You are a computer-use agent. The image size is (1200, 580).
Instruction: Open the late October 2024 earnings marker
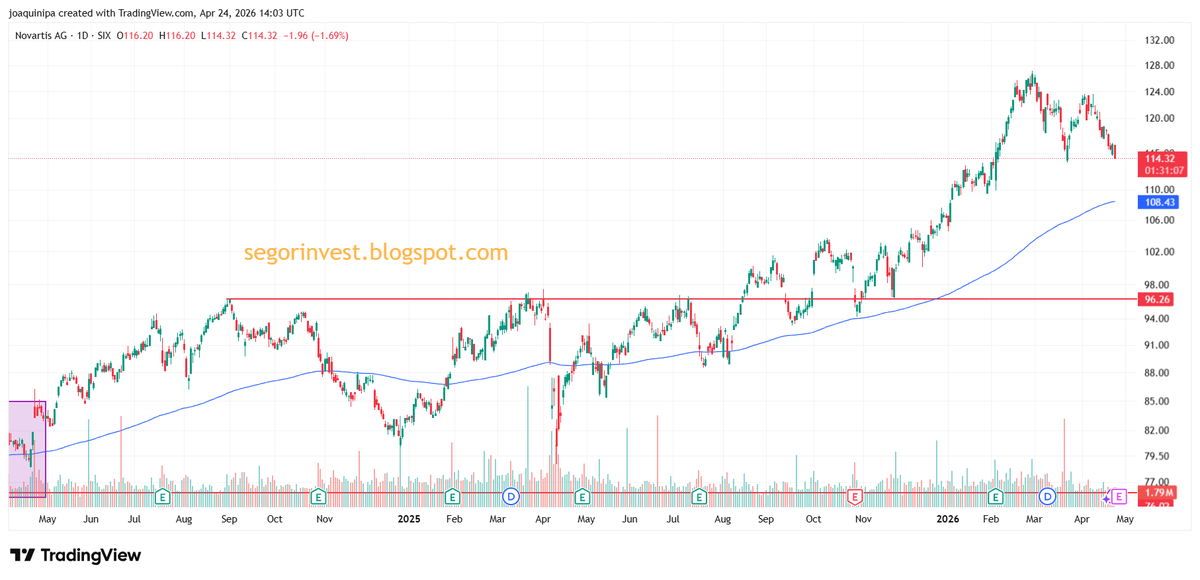point(318,496)
